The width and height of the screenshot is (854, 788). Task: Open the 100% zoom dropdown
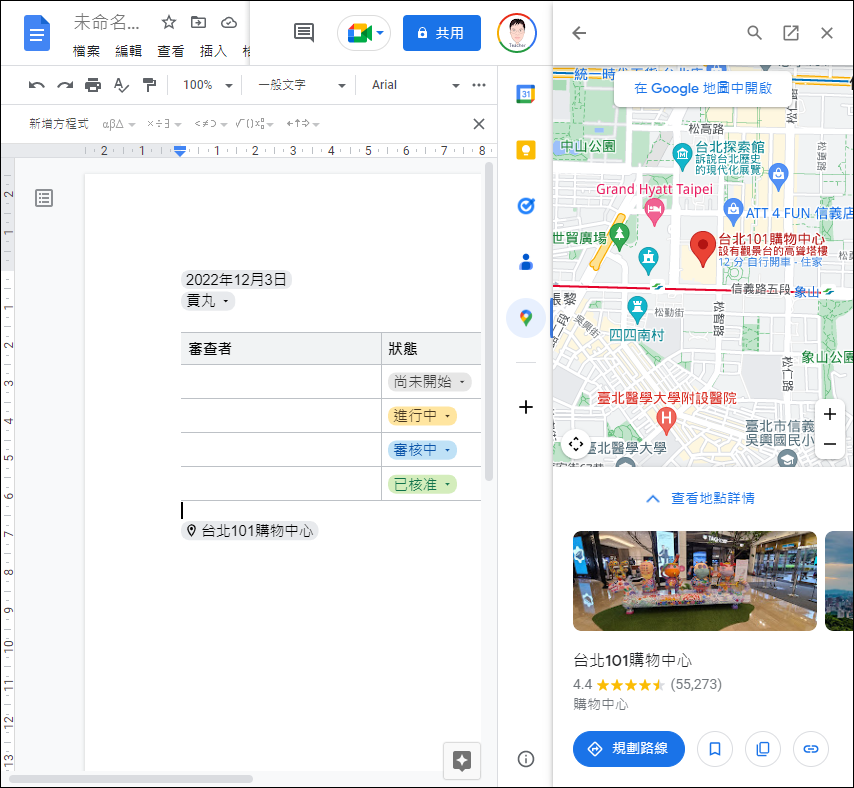pyautogui.click(x=208, y=85)
